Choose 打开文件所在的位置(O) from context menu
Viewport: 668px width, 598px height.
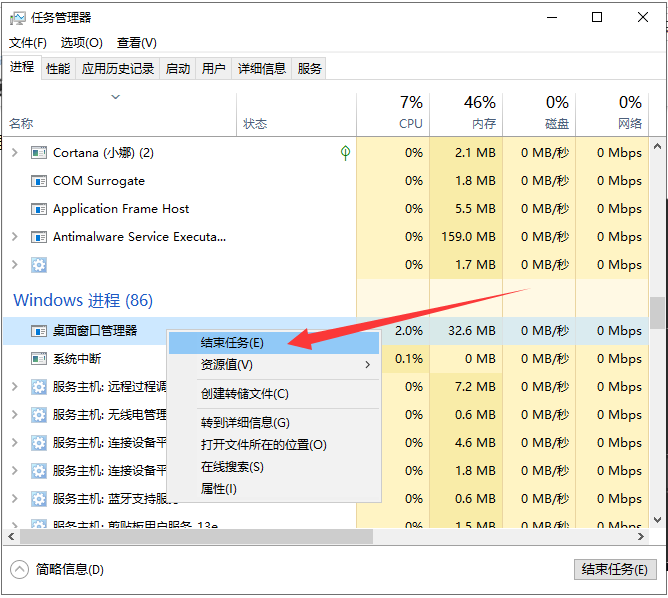[x=264, y=445]
